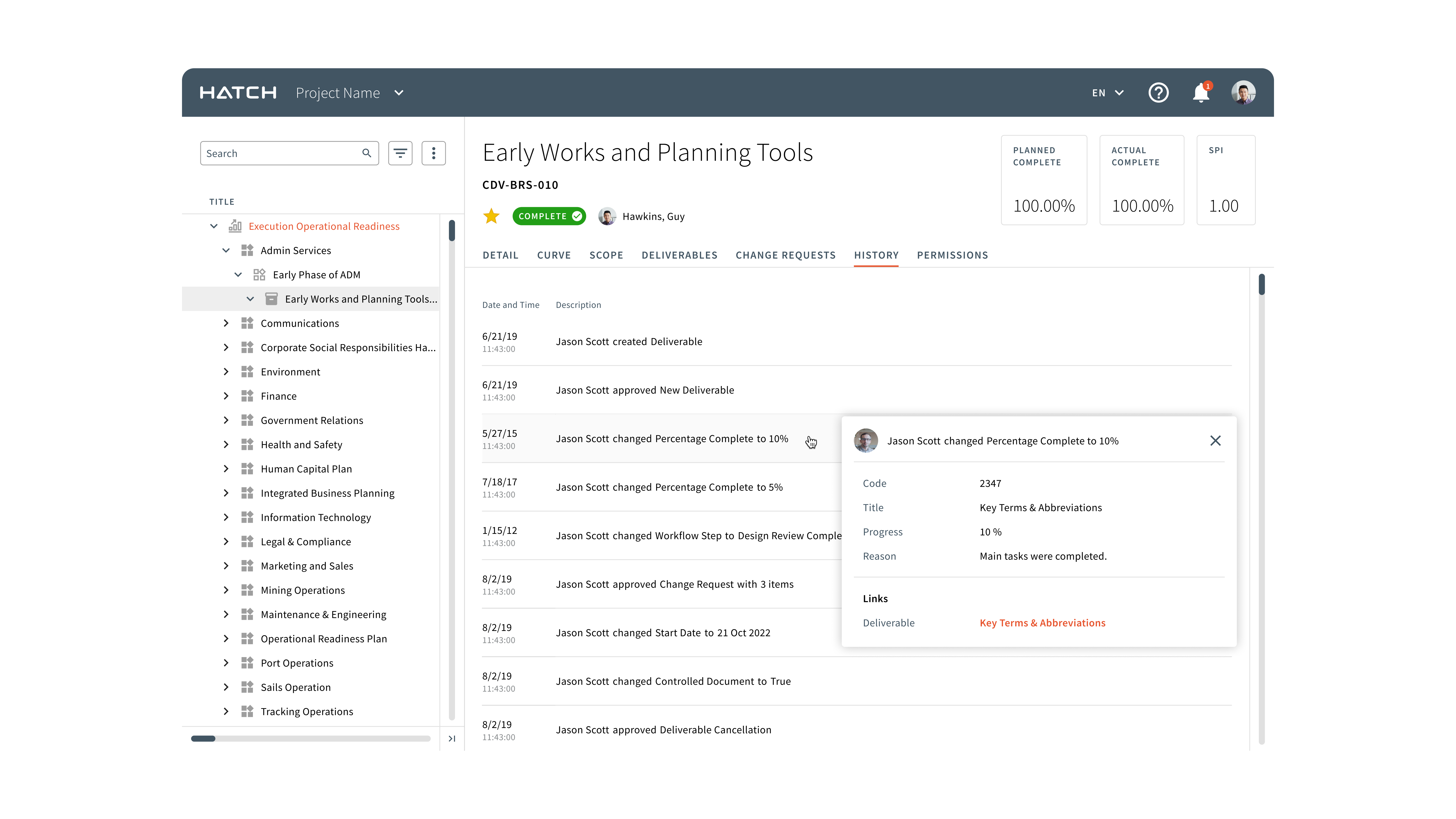Toggle the yellow favorite star
This screenshot has height=819, width=1456.
pyautogui.click(x=491, y=216)
